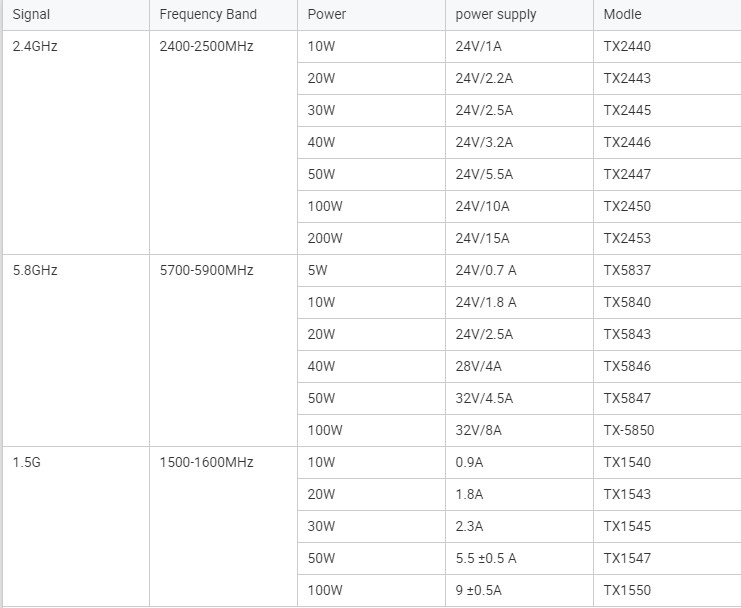Click the 200W power cell

371,239
